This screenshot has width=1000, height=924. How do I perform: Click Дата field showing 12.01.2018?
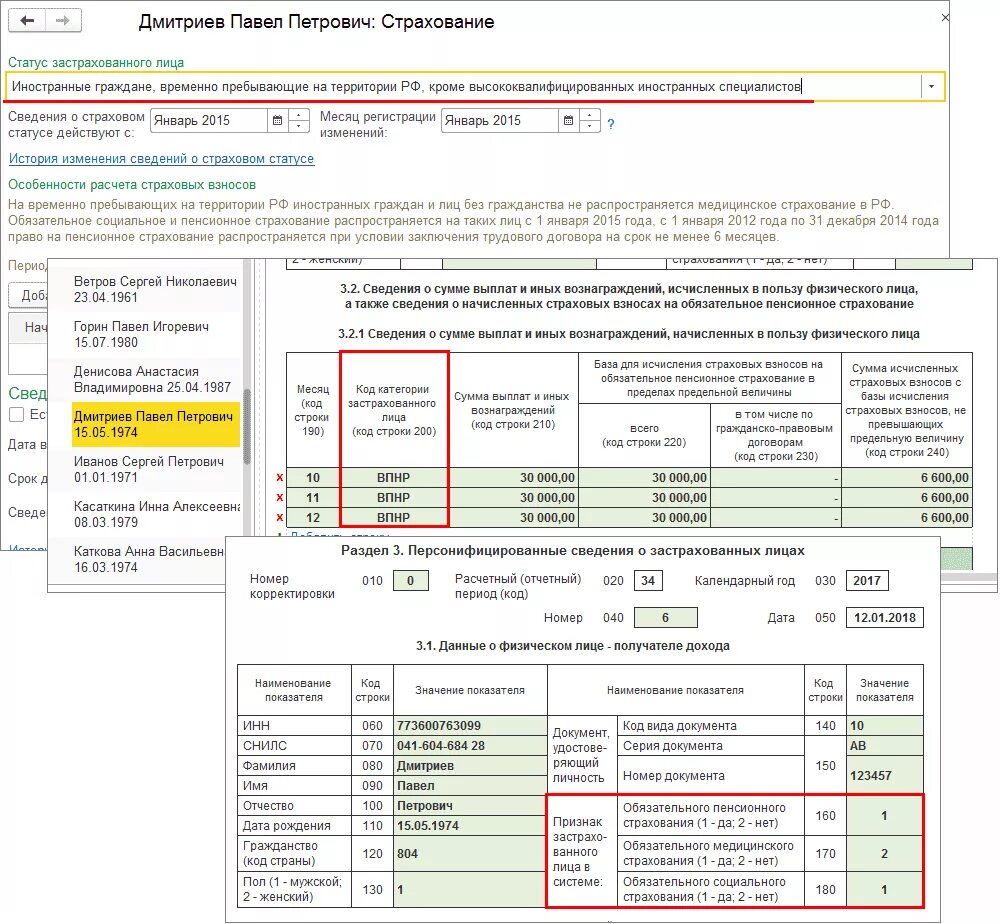tap(885, 617)
